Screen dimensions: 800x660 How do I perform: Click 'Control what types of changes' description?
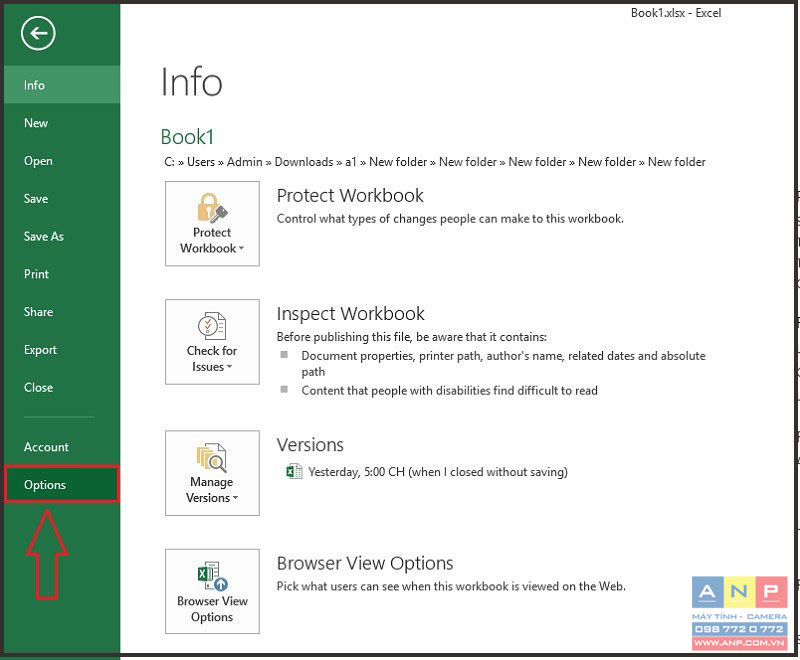[x=450, y=219]
